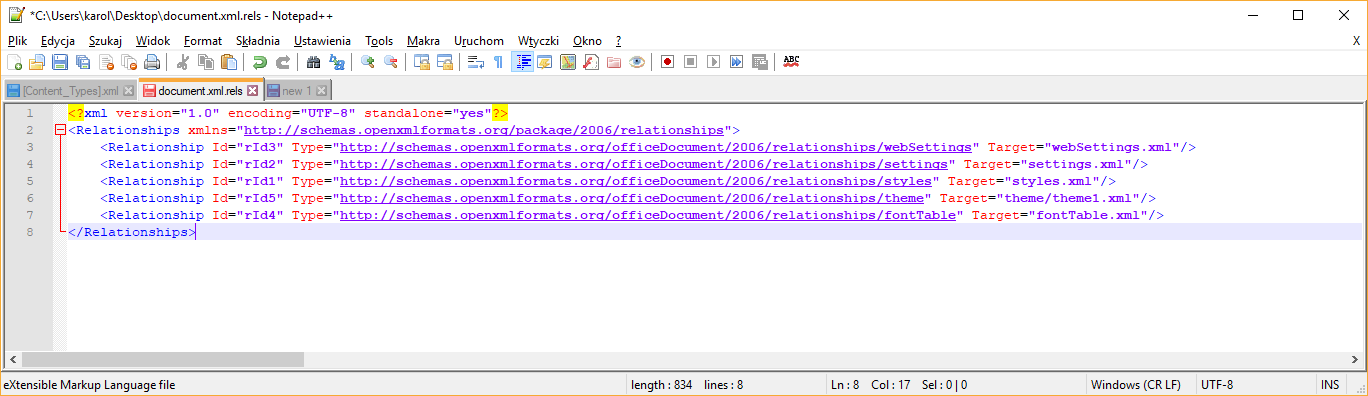Collapse the Relationships fold marker
The image size is (1368, 396).
coord(61,130)
